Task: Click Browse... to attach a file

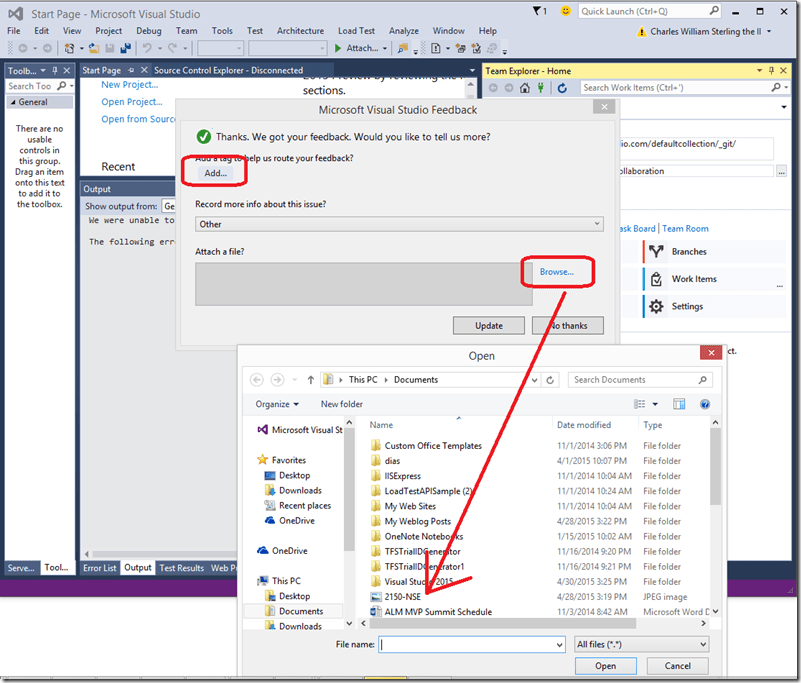Action: click(x=557, y=272)
